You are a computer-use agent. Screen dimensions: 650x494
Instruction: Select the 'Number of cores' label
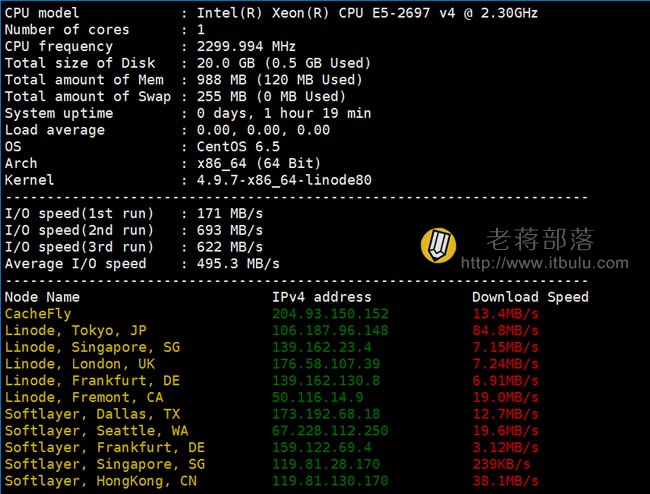click(x=67, y=30)
